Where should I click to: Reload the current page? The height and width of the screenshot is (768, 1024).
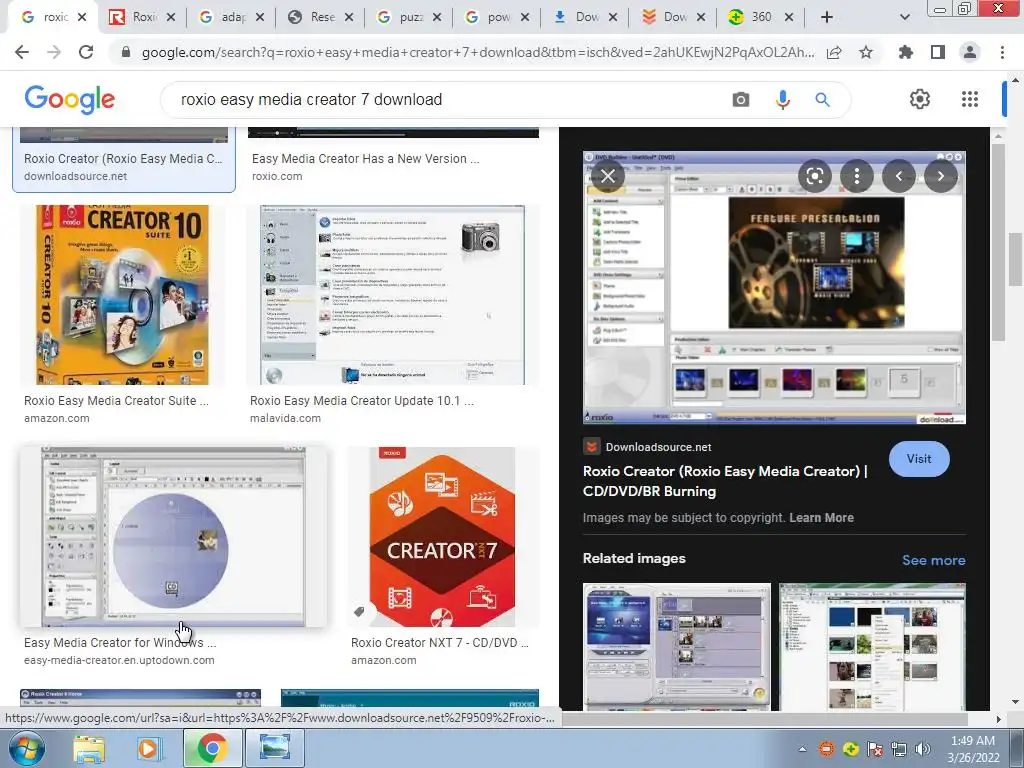[86, 52]
